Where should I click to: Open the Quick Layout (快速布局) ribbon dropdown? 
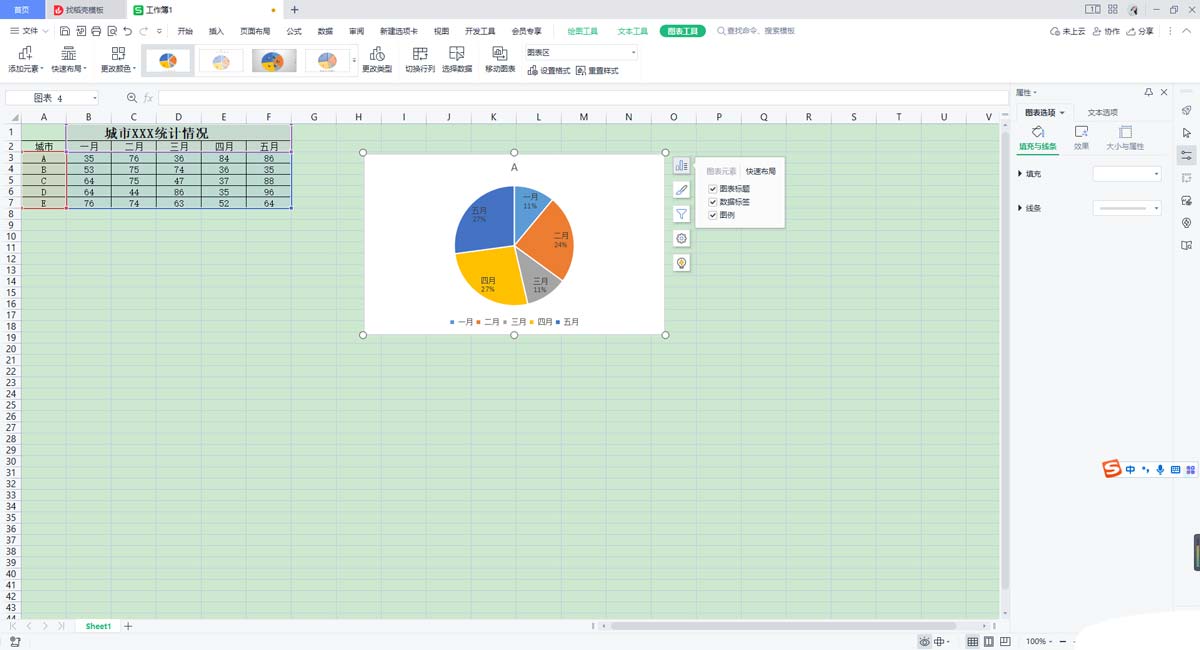click(69, 60)
